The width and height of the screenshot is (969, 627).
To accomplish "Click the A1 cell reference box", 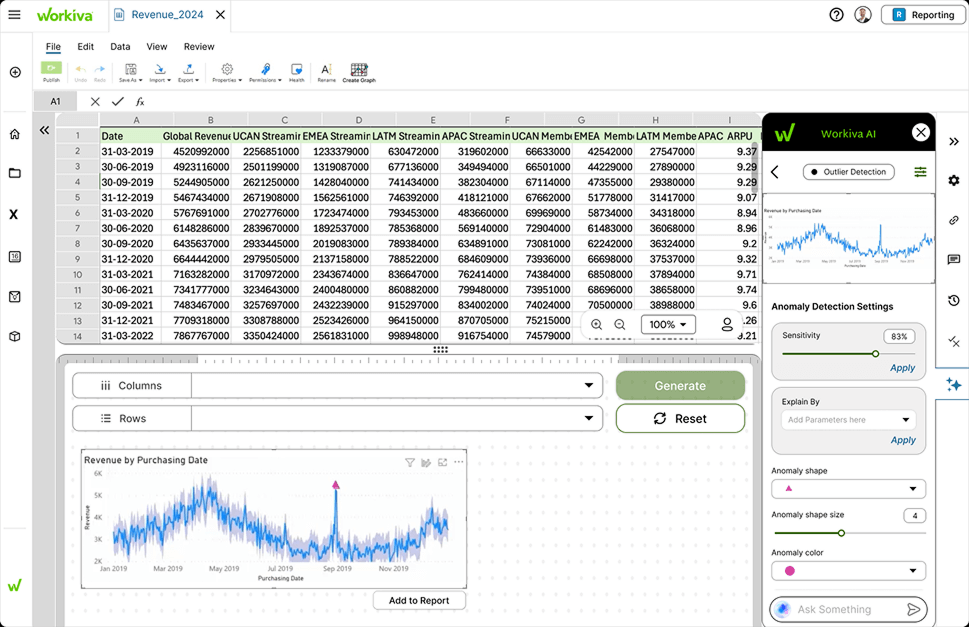I will click(x=56, y=101).
